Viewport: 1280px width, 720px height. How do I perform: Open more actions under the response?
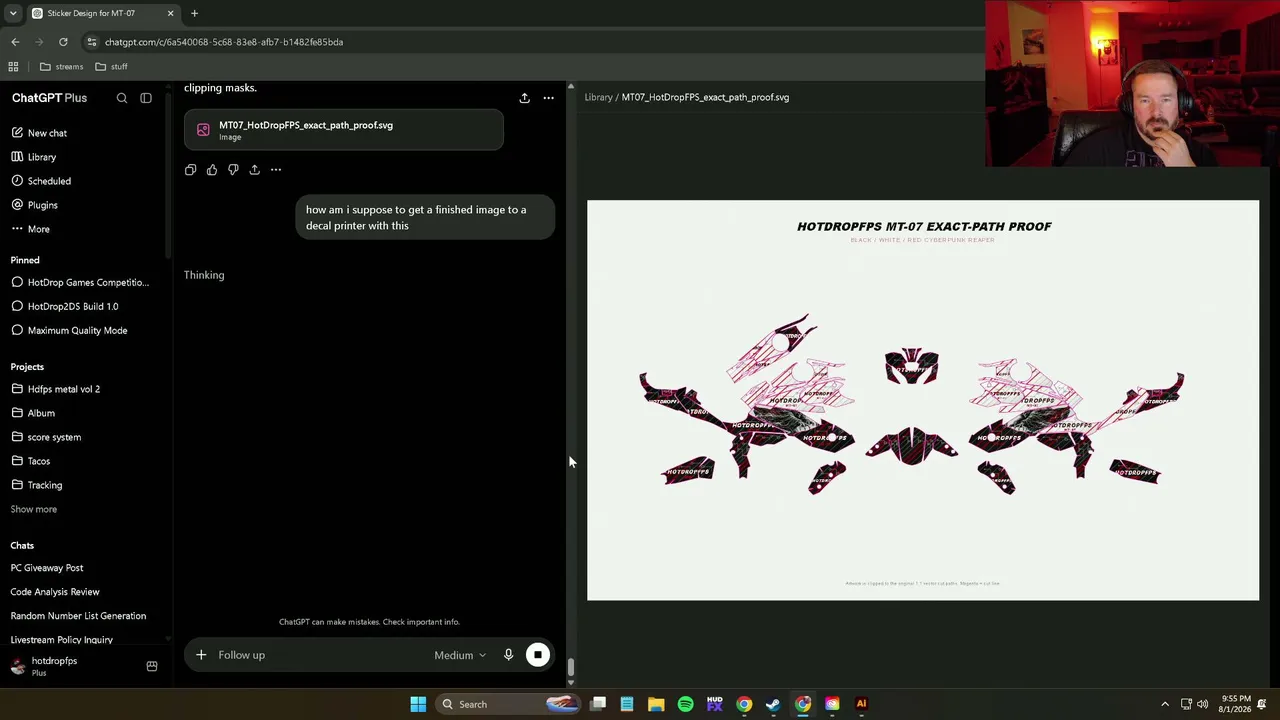click(x=276, y=170)
